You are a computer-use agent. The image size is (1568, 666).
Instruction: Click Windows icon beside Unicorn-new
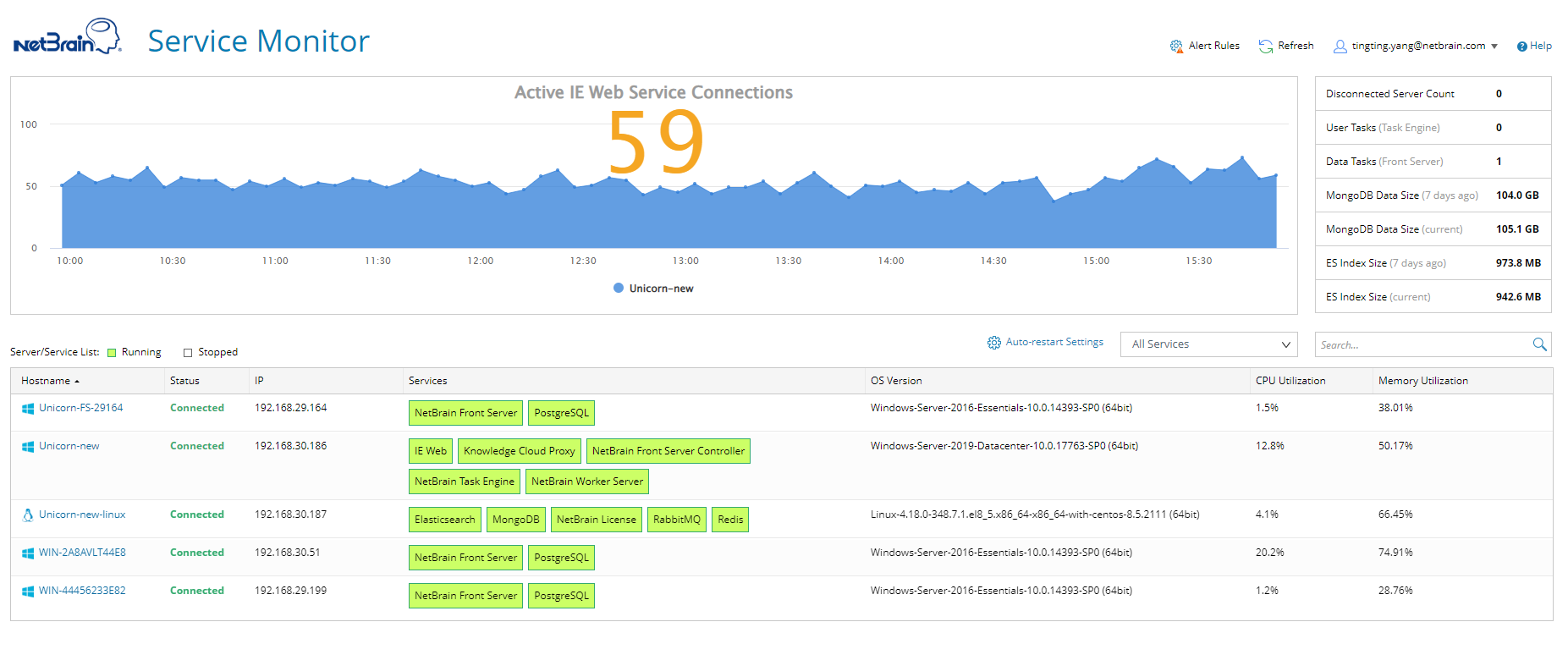(x=28, y=447)
